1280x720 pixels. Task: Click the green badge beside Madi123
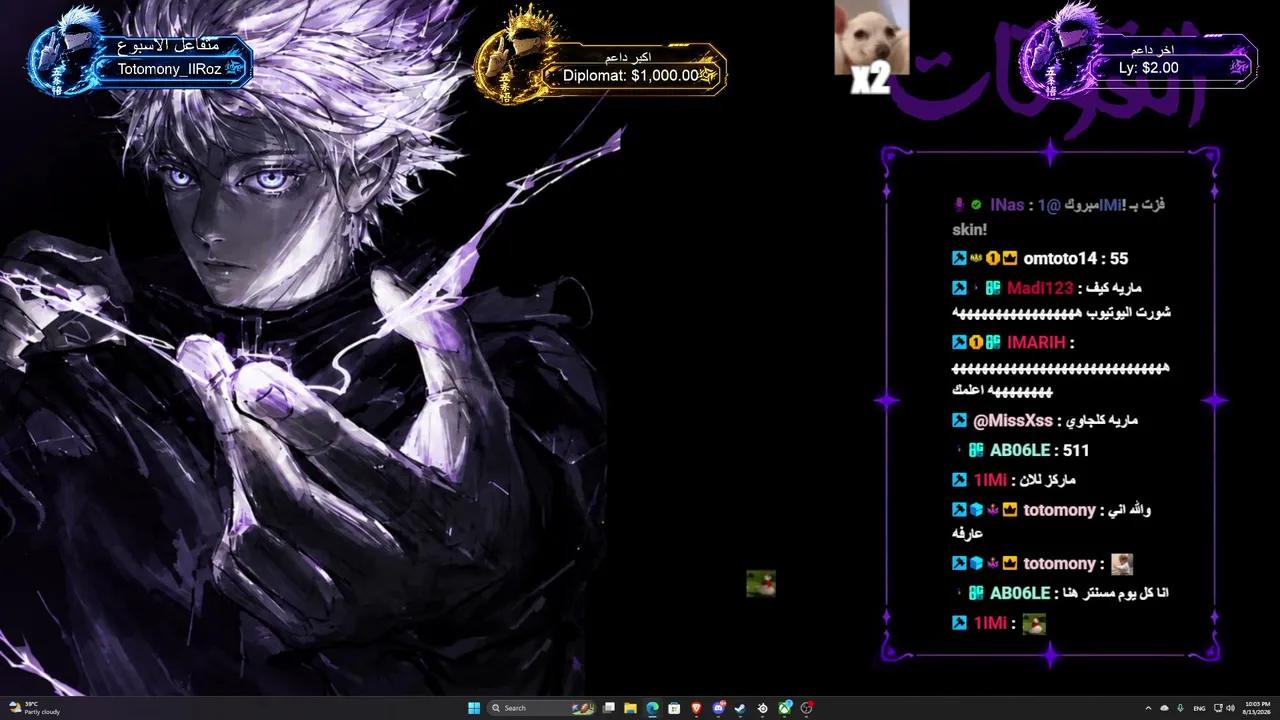pyautogui.click(x=993, y=288)
